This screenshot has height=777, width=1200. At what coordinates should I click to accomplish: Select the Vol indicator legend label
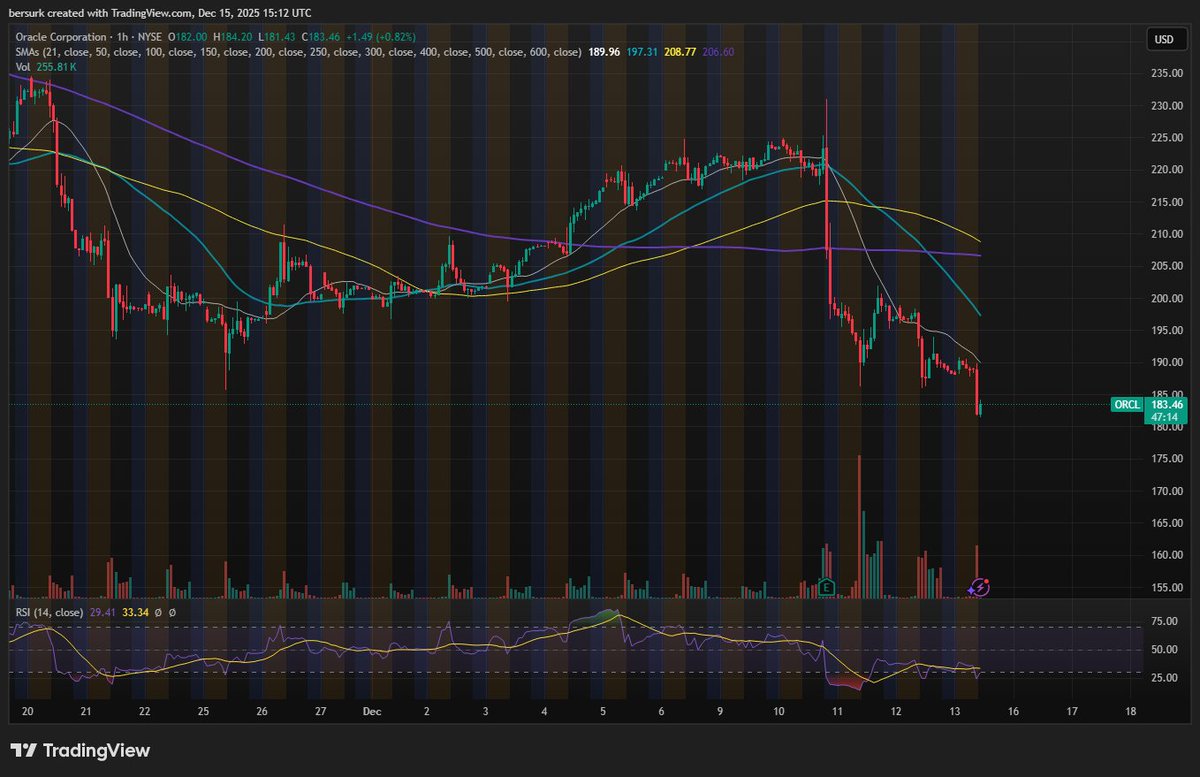[x=23, y=67]
